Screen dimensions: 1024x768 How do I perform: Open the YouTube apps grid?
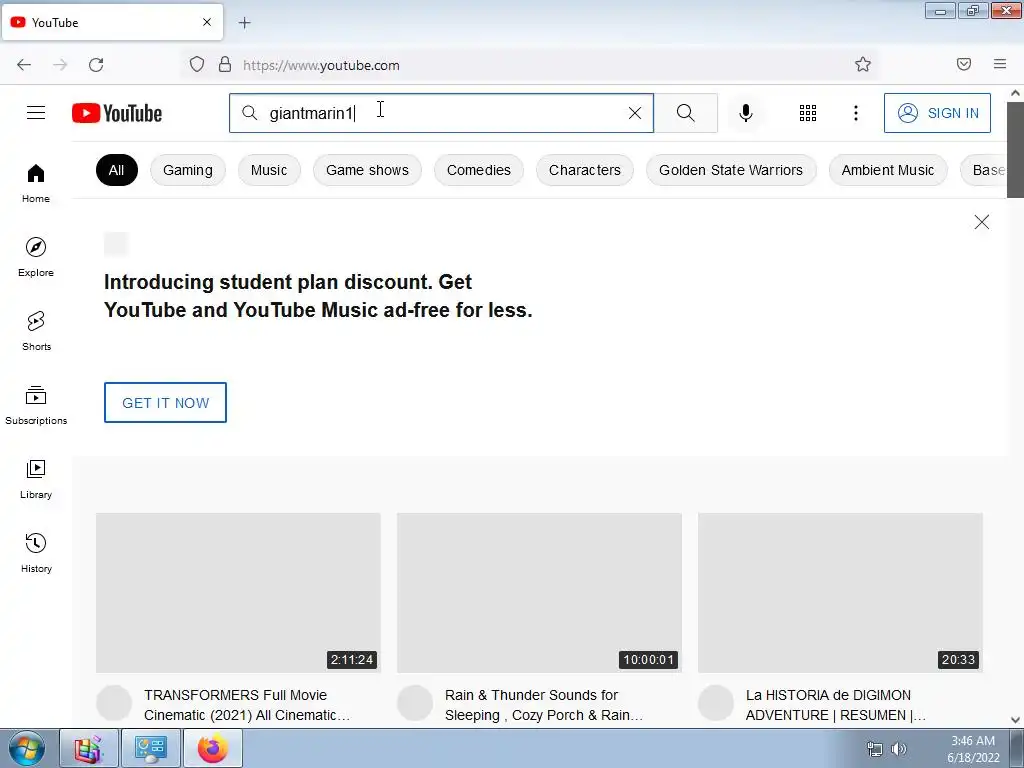point(808,113)
